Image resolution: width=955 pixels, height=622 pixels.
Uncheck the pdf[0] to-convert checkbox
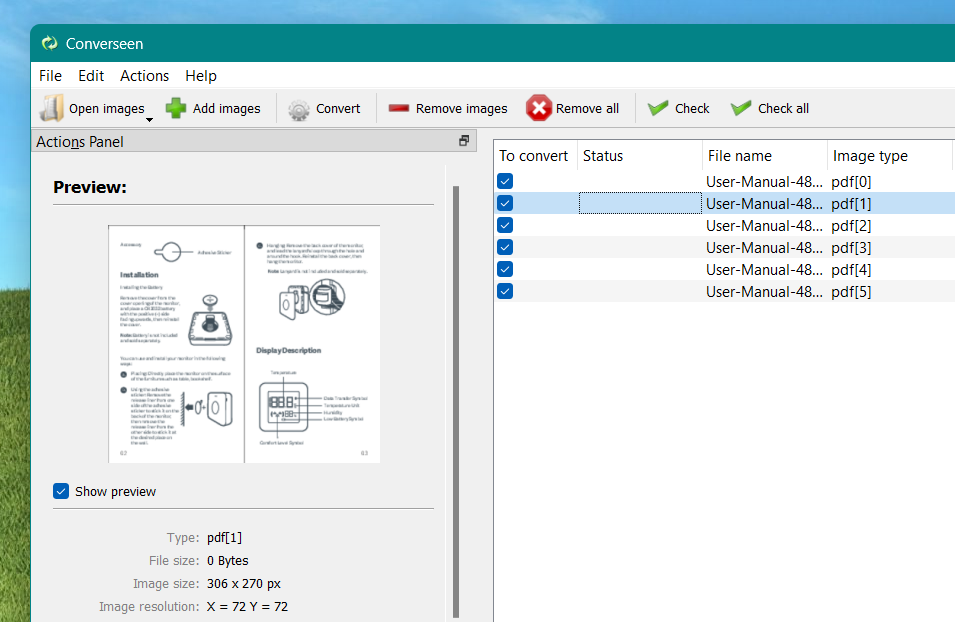pos(505,181)
